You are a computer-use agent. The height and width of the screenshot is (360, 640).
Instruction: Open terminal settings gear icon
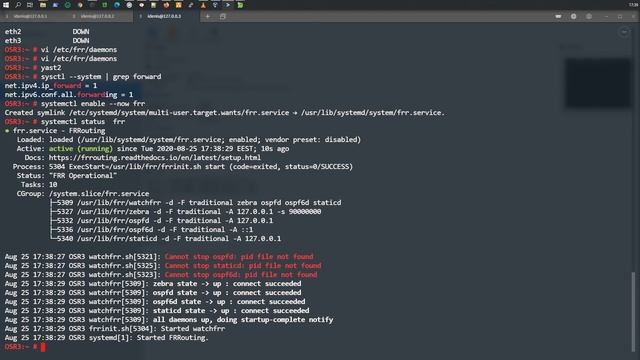point(573,16)
